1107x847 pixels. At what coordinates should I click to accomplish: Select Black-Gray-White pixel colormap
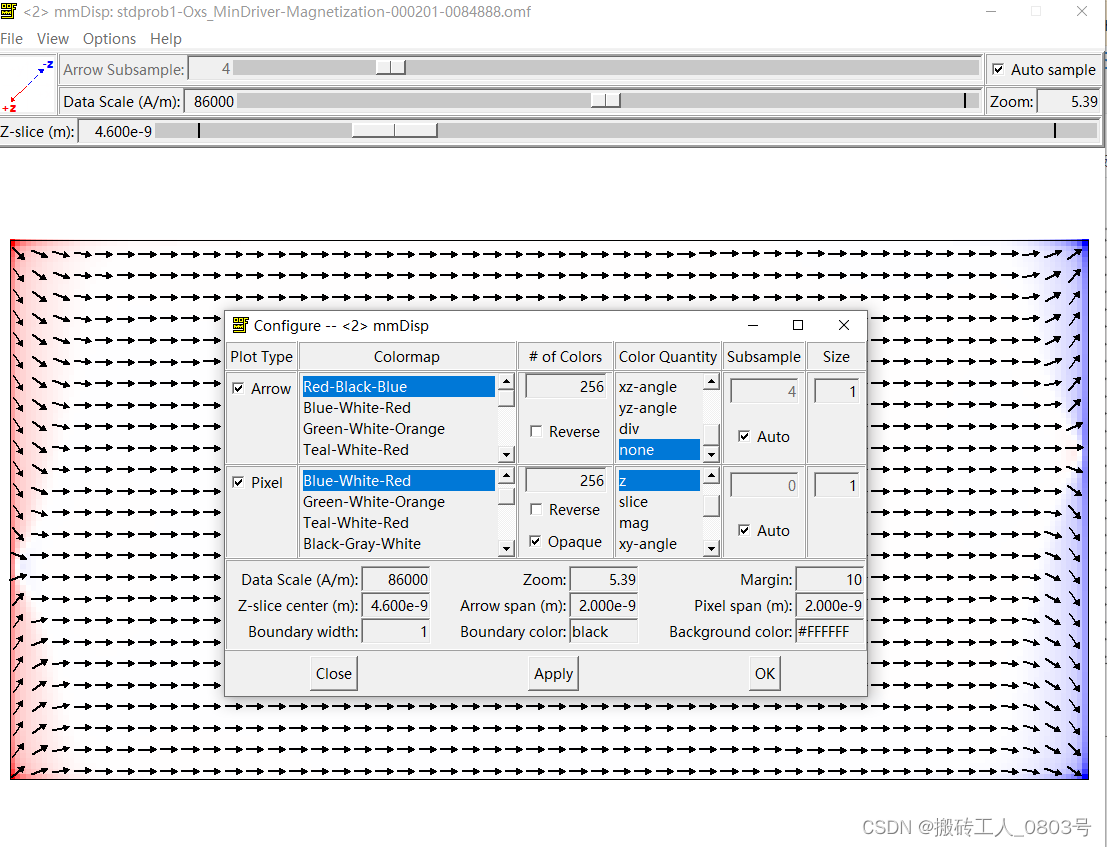(x=398, y=543)
